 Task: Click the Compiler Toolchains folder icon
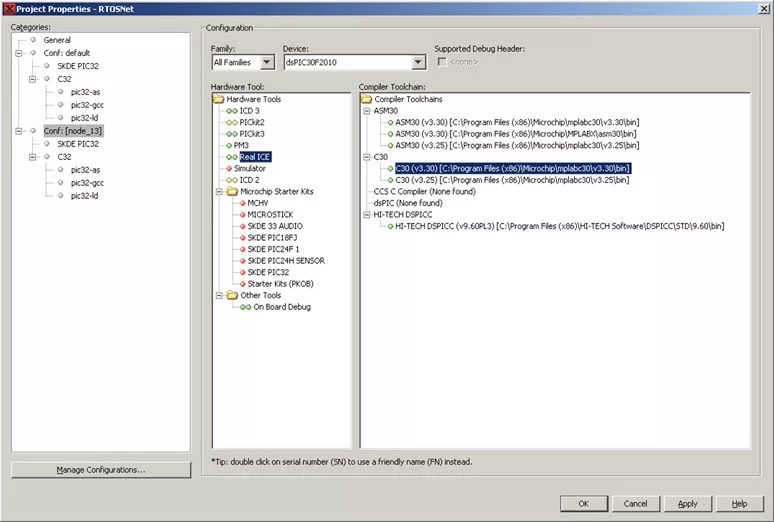pyautogui.click(x=366, y=99)
